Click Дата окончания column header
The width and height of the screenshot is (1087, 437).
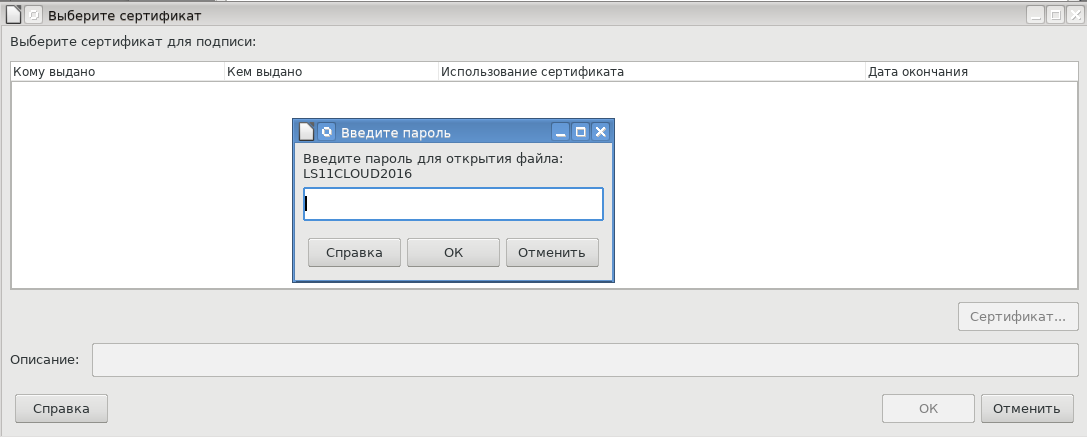[x=972, y=71]
